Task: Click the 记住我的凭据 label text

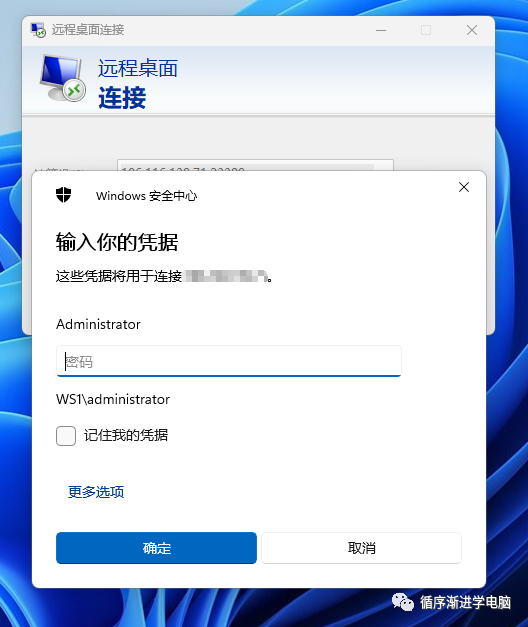Action: [126, 435]
